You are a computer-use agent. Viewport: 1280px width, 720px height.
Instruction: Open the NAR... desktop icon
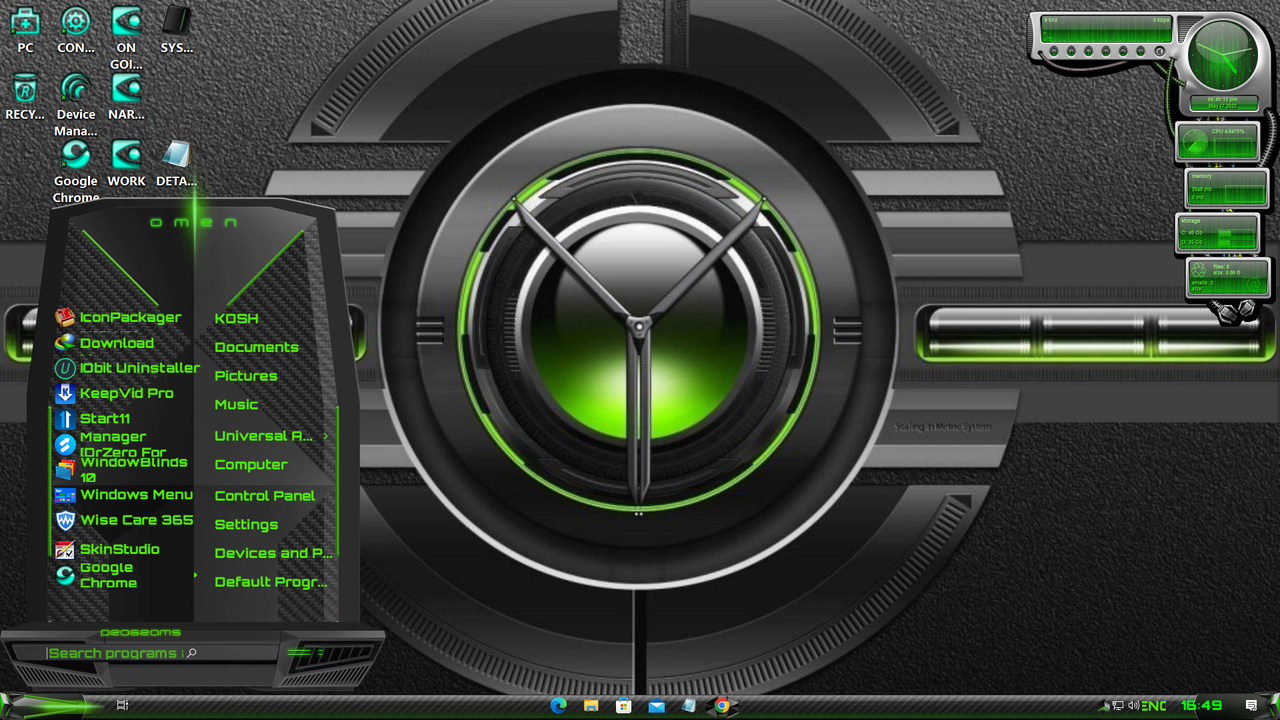(126, 96)
